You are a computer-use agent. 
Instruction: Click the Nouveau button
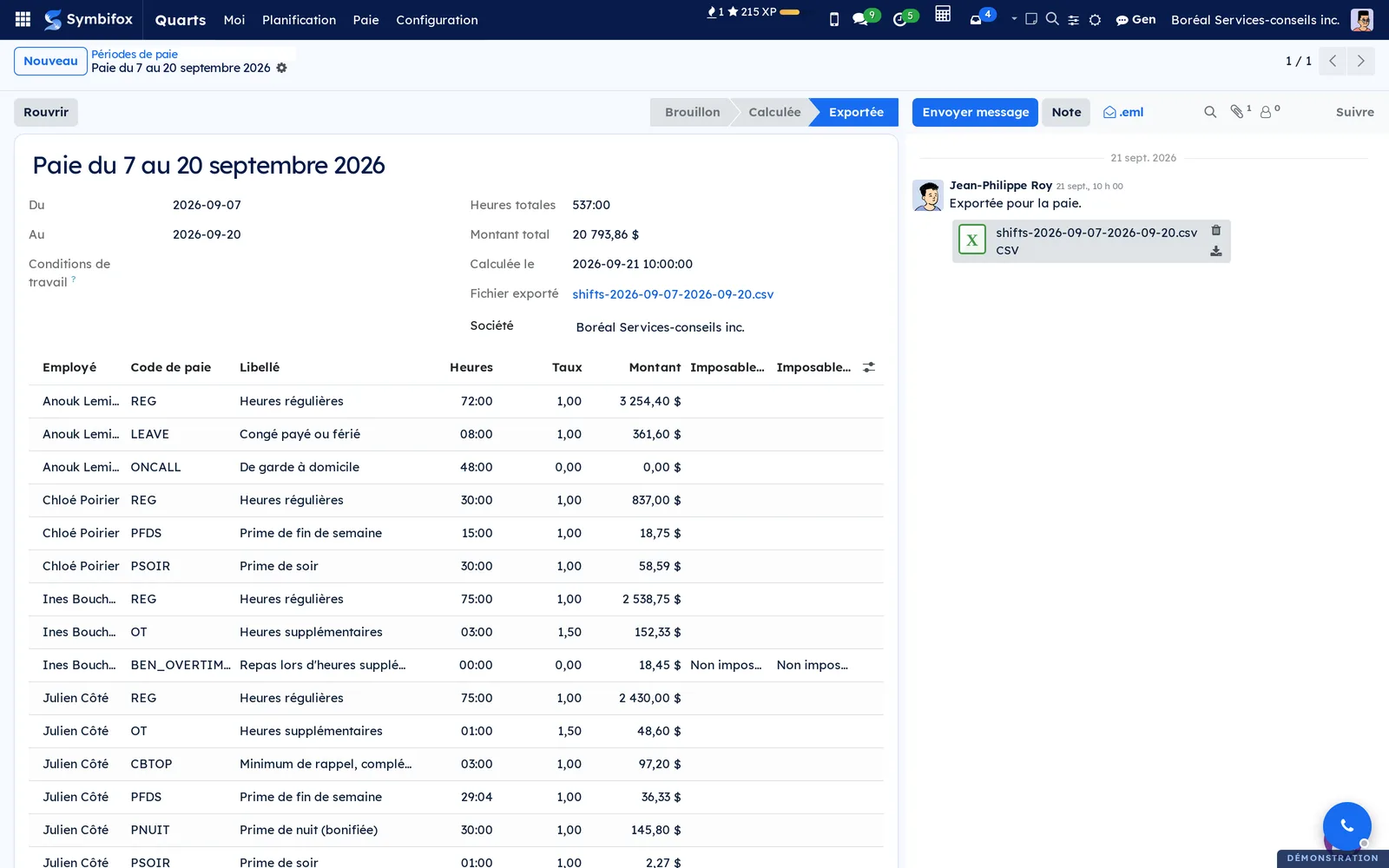click(x=50, y=61)
